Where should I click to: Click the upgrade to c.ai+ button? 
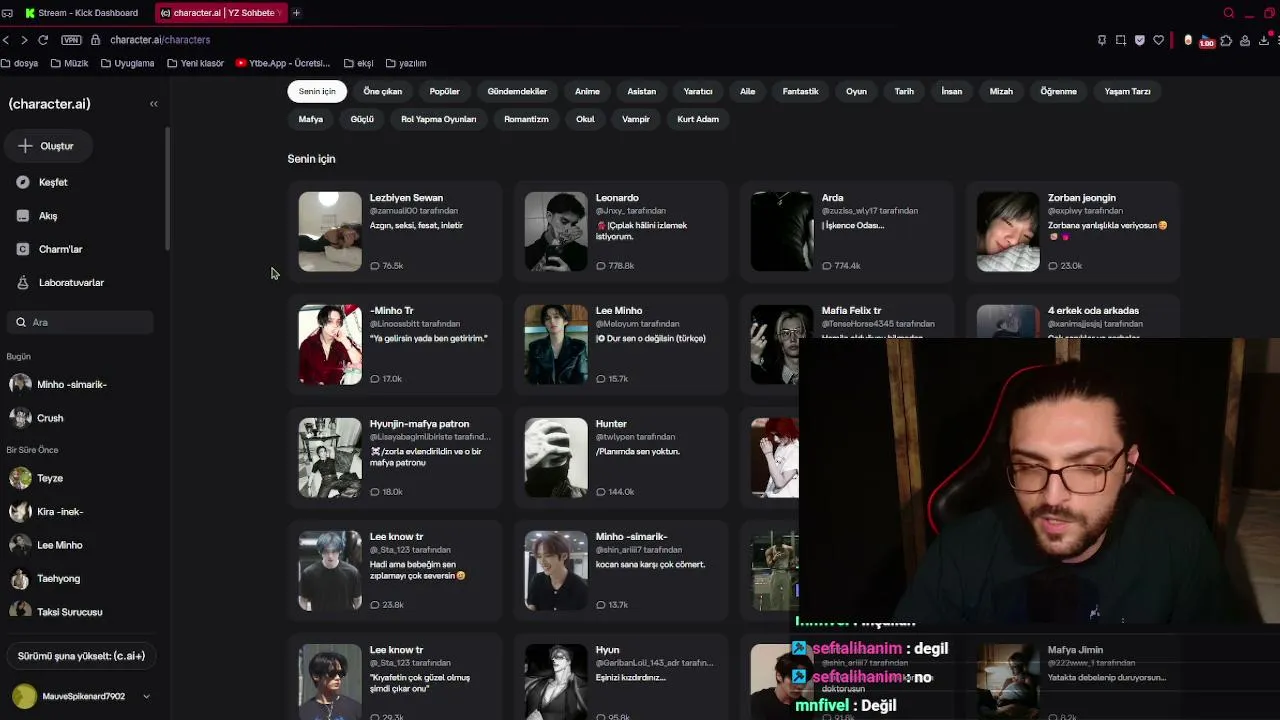coord(81,656)
